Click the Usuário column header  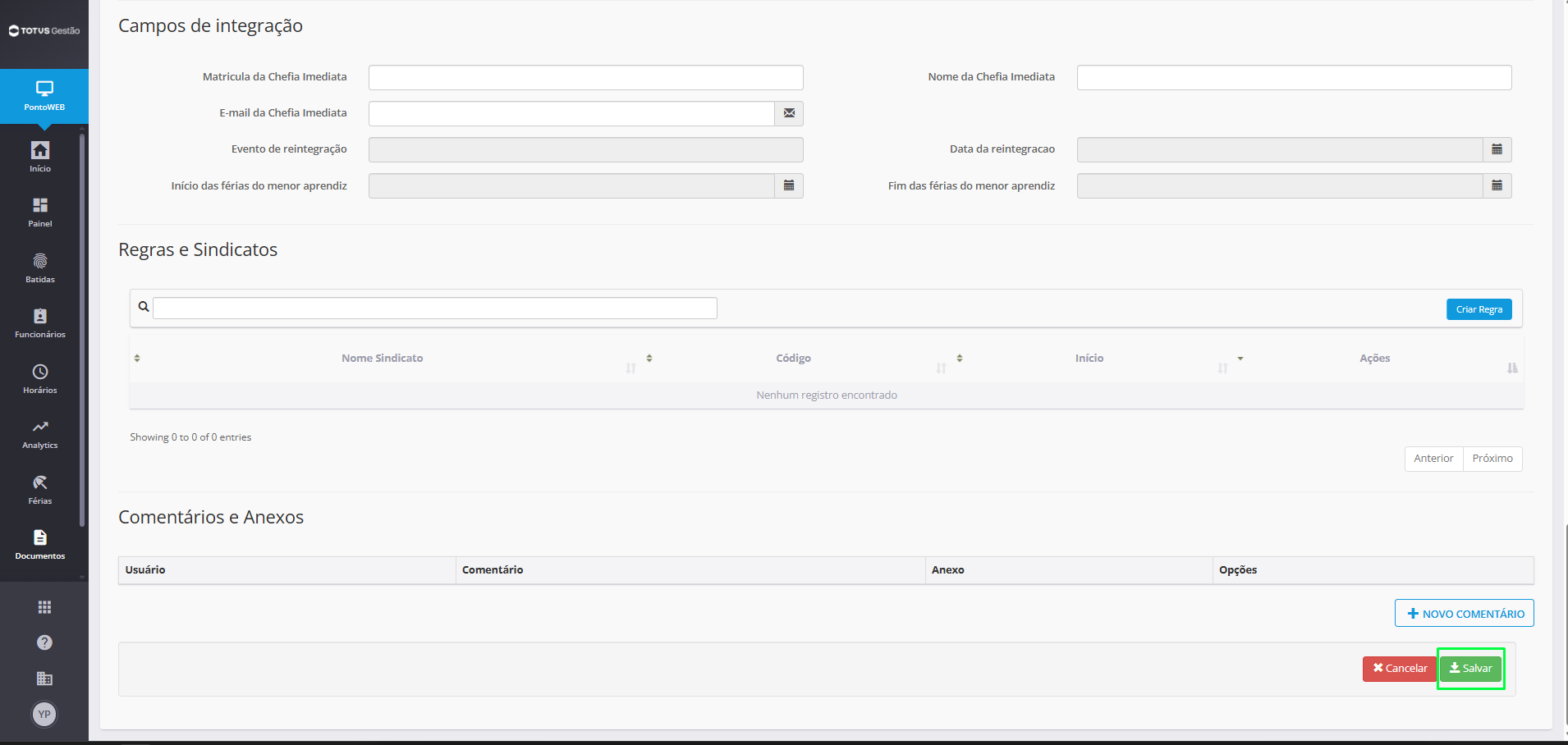[x=287, y=570]
